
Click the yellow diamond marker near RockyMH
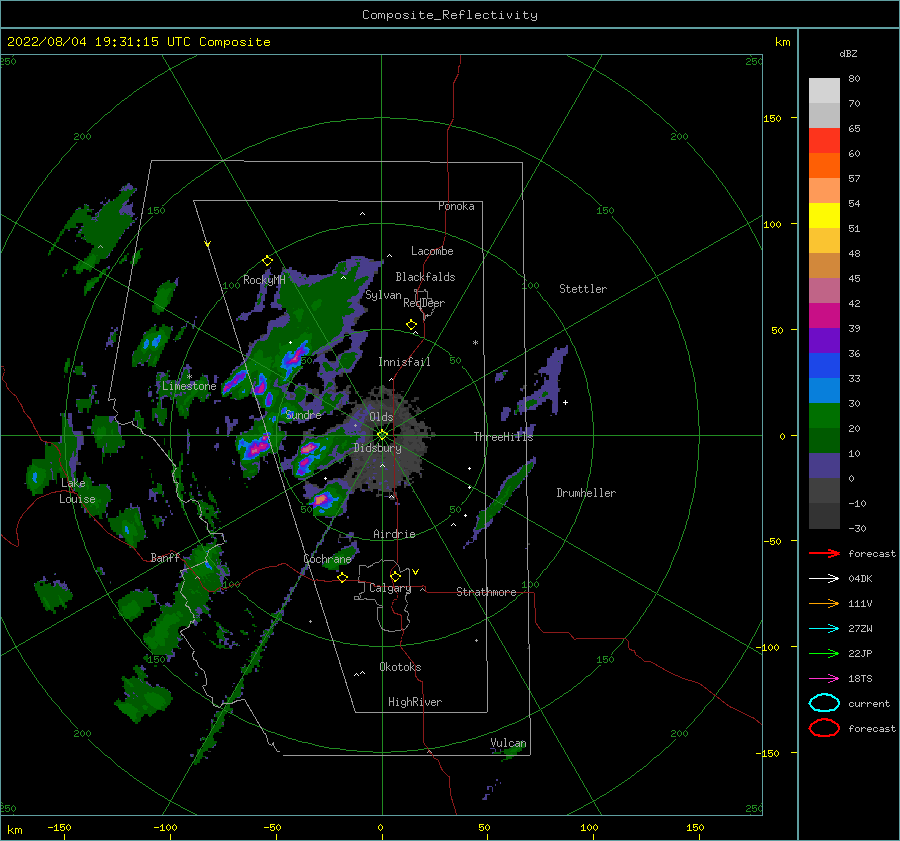(x=267, y=261)
